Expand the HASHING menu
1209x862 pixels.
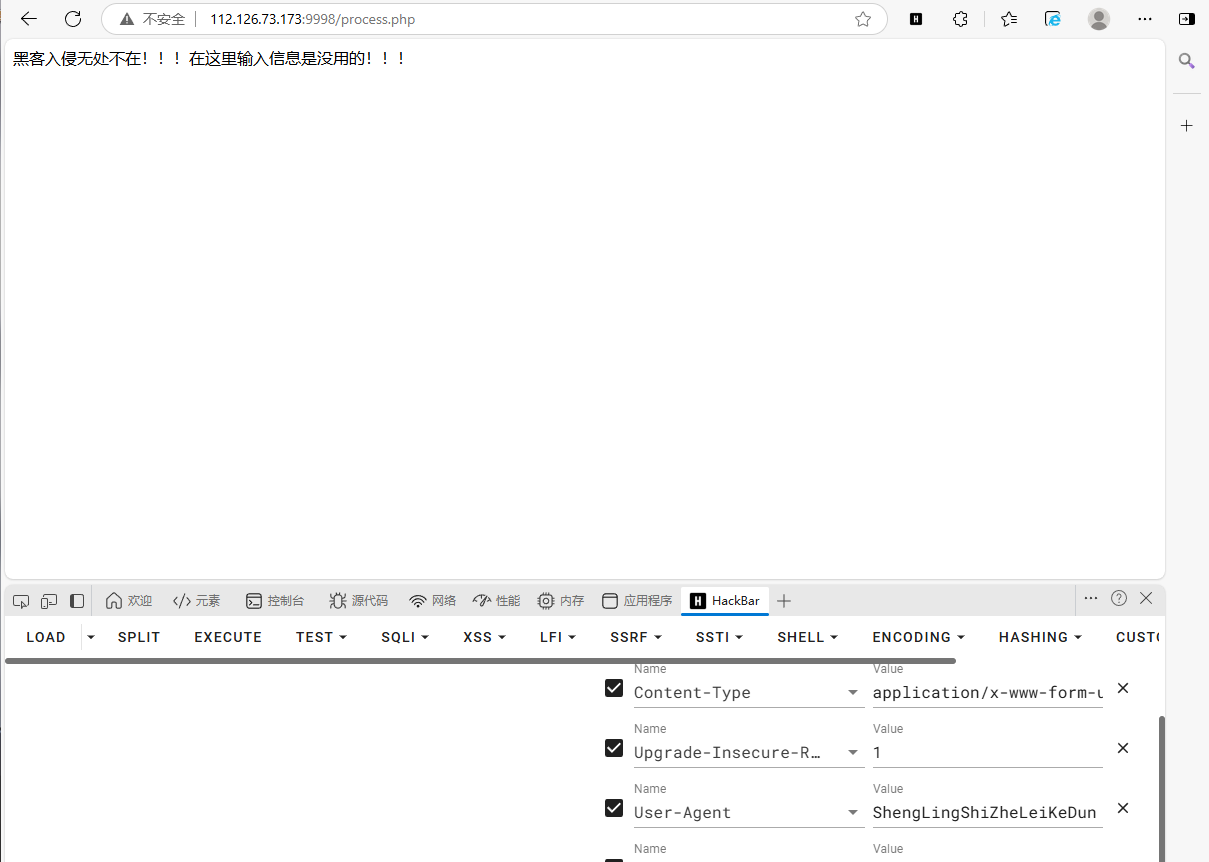pos(1041,637)
